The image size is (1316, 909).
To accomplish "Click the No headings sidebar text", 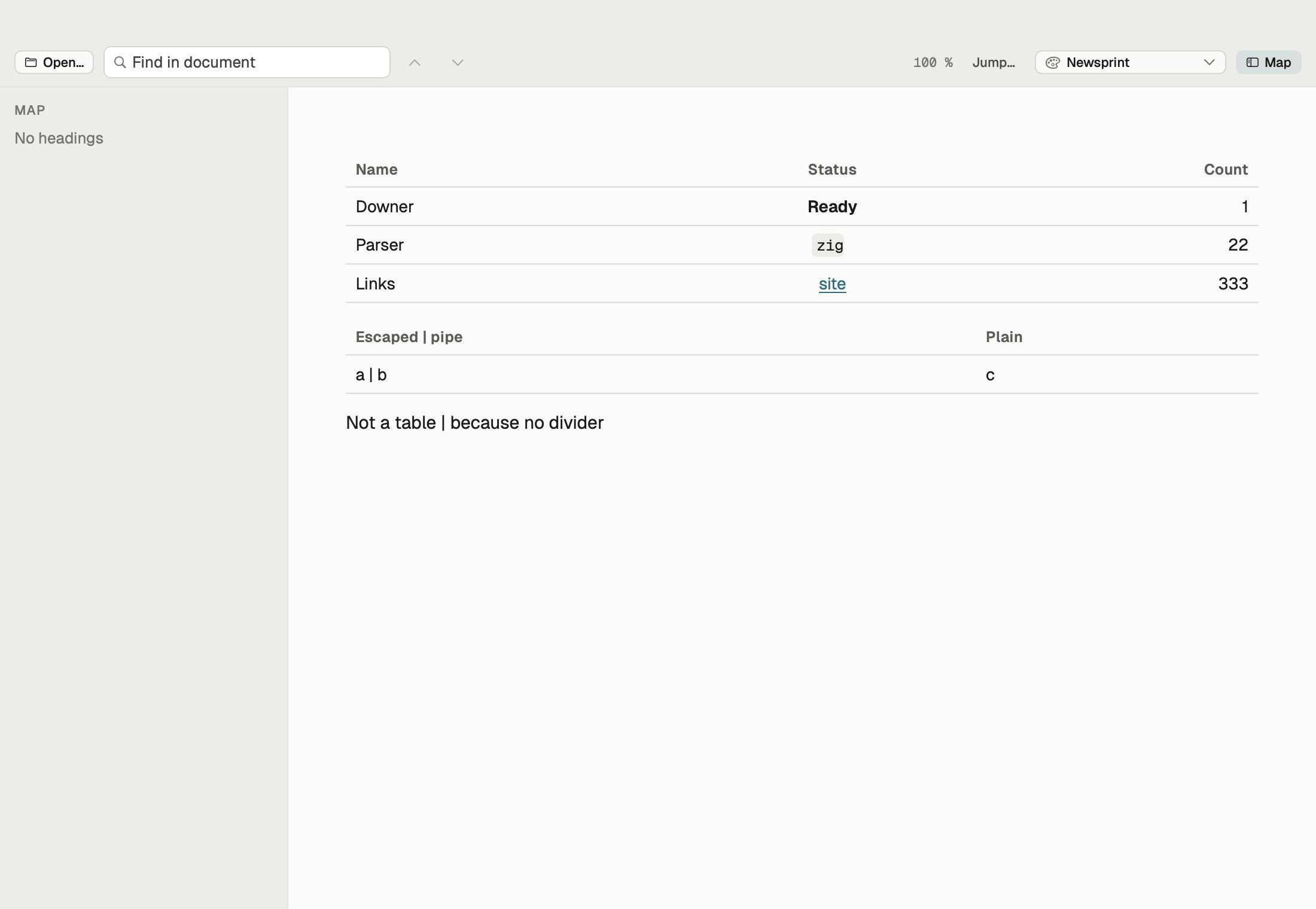I will pos(59,138).
